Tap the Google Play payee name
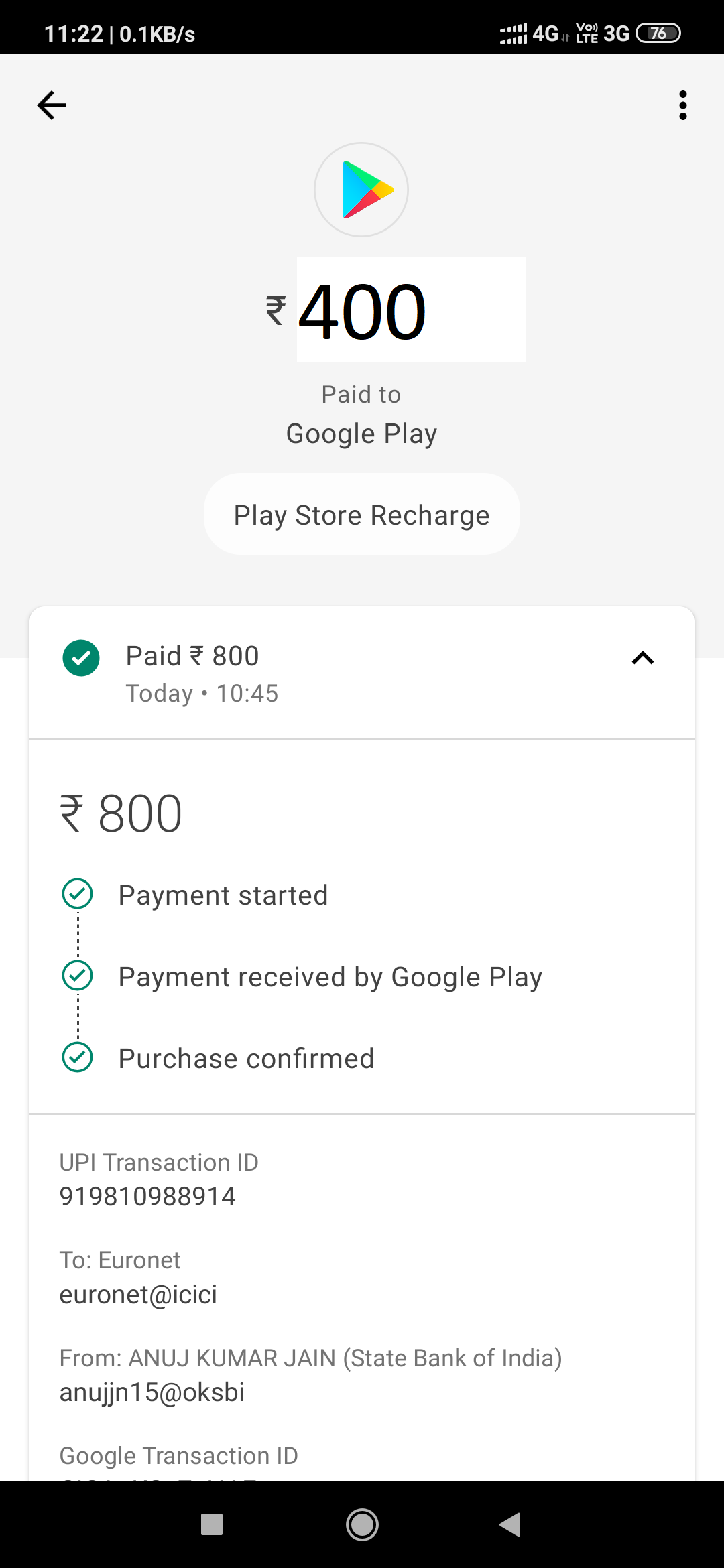Image resolution: width=724 pixels, height=1568 pixels. point(361,434)
